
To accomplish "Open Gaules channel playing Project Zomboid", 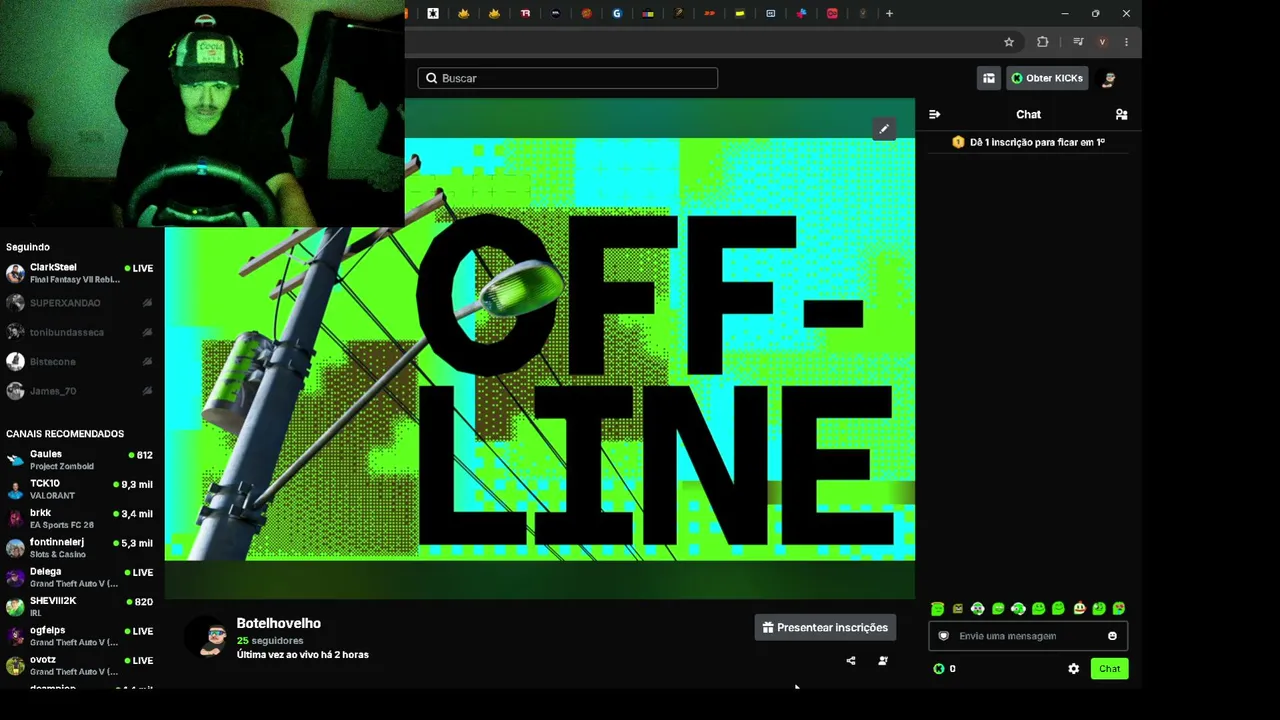I will [80, 460].
